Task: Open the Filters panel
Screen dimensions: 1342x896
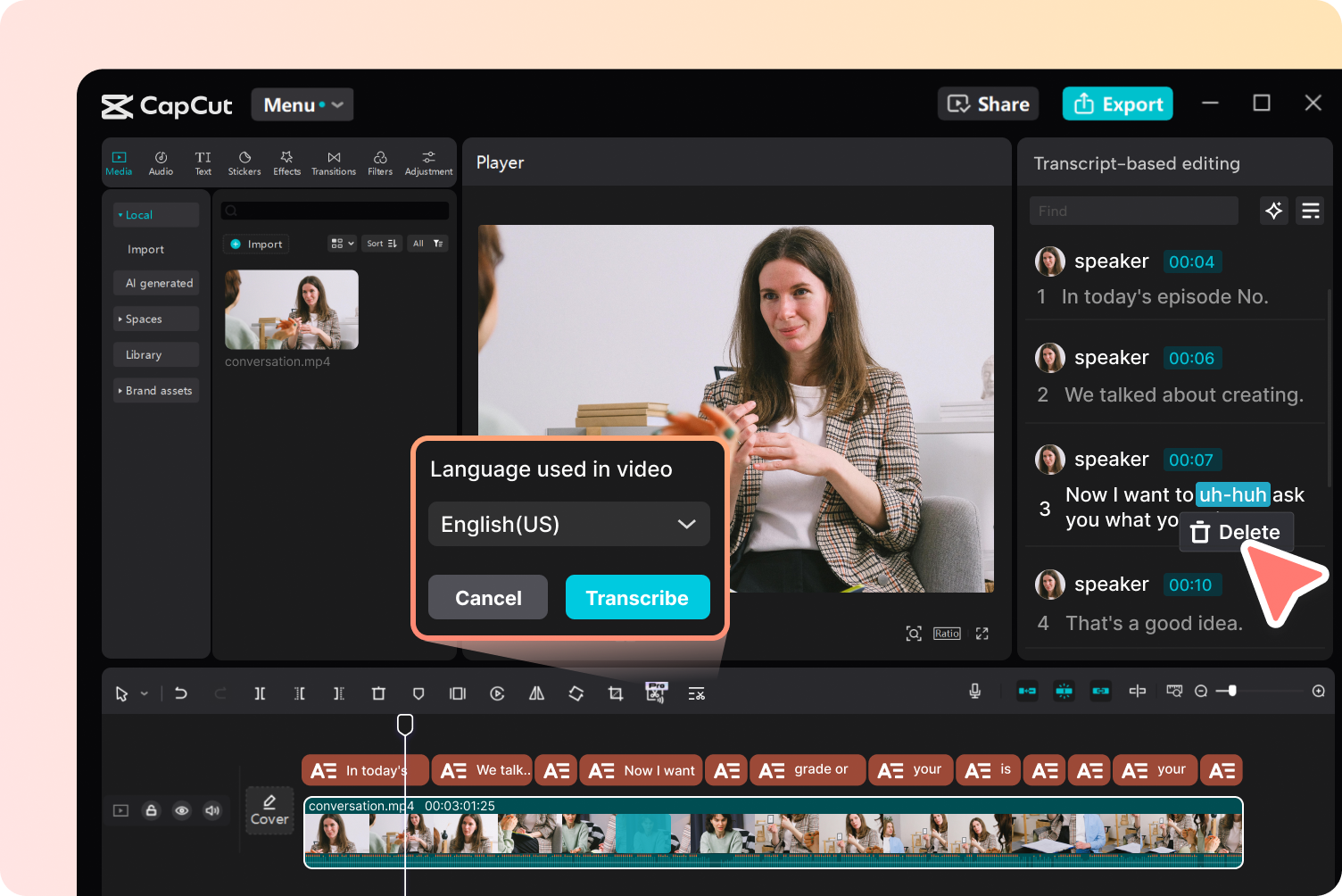Action: pyautogui.click(x=379, y=162)
